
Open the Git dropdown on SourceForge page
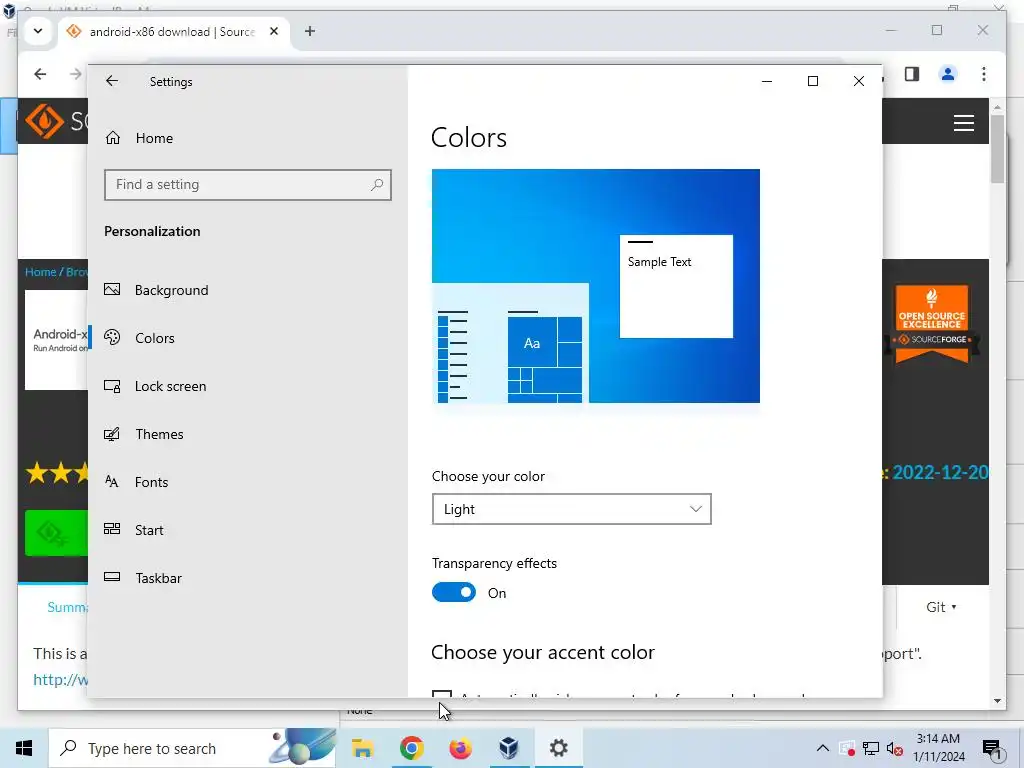941,607
